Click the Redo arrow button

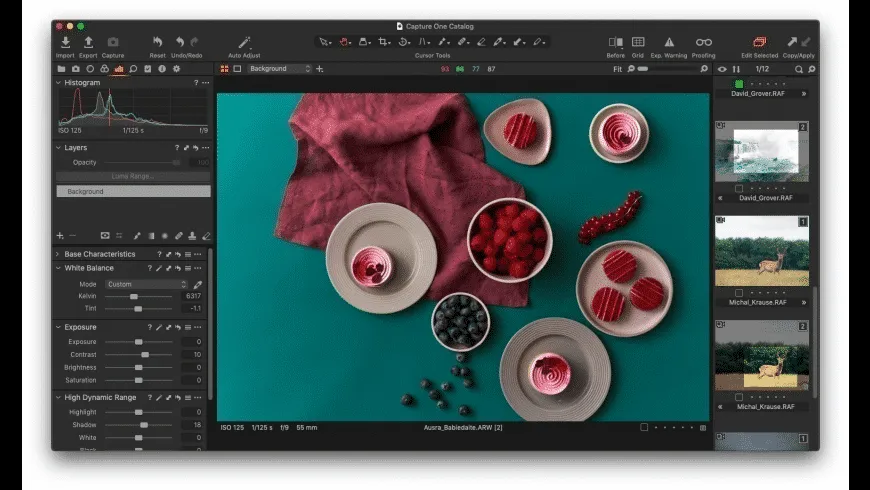click(194, 42)
